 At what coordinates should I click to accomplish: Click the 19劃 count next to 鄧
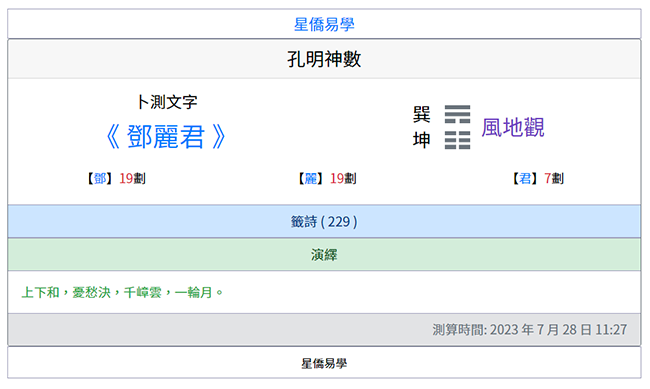tap(132, 179)
